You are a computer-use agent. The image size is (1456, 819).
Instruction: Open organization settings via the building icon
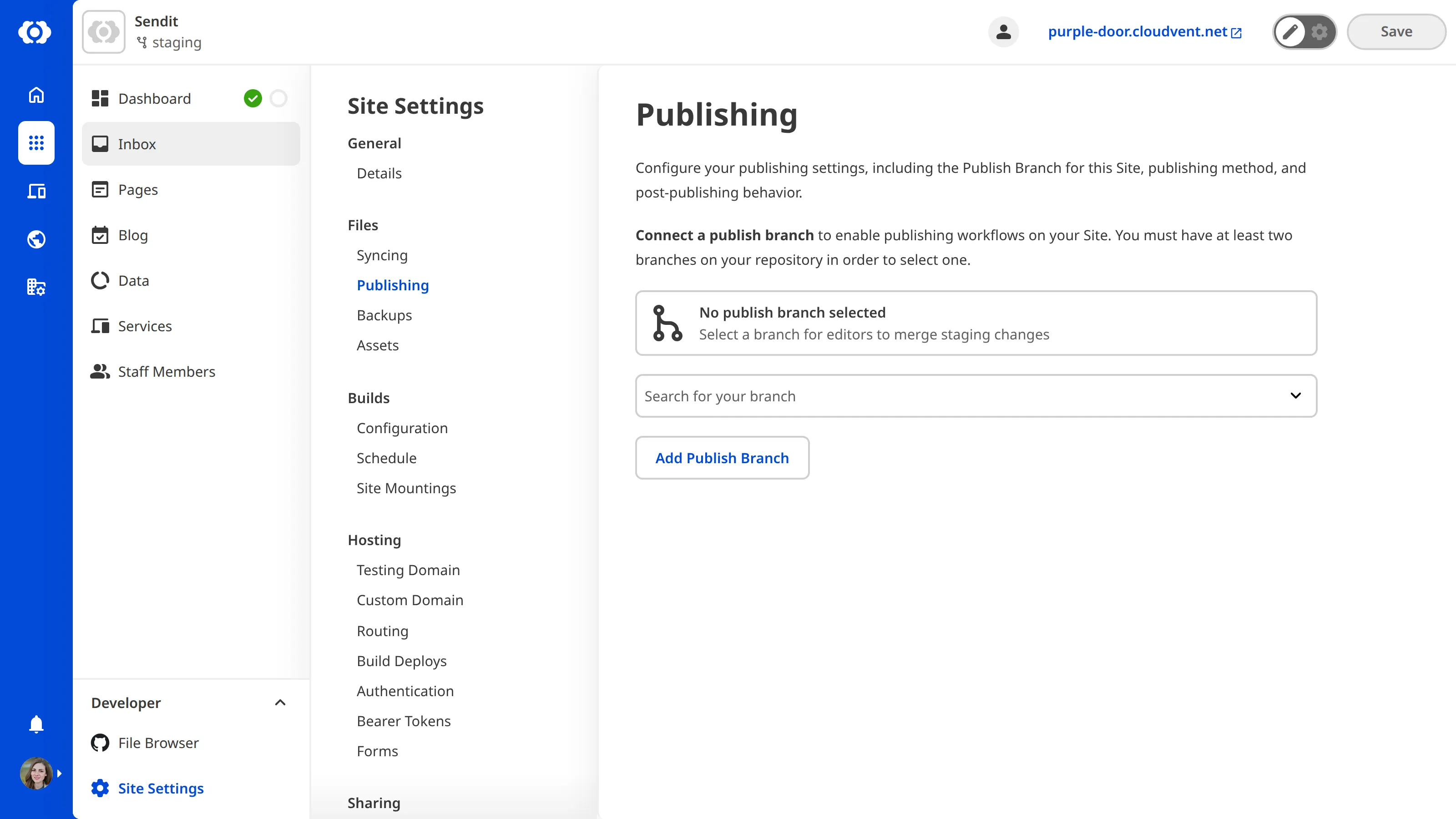click(x=35, y=287)
